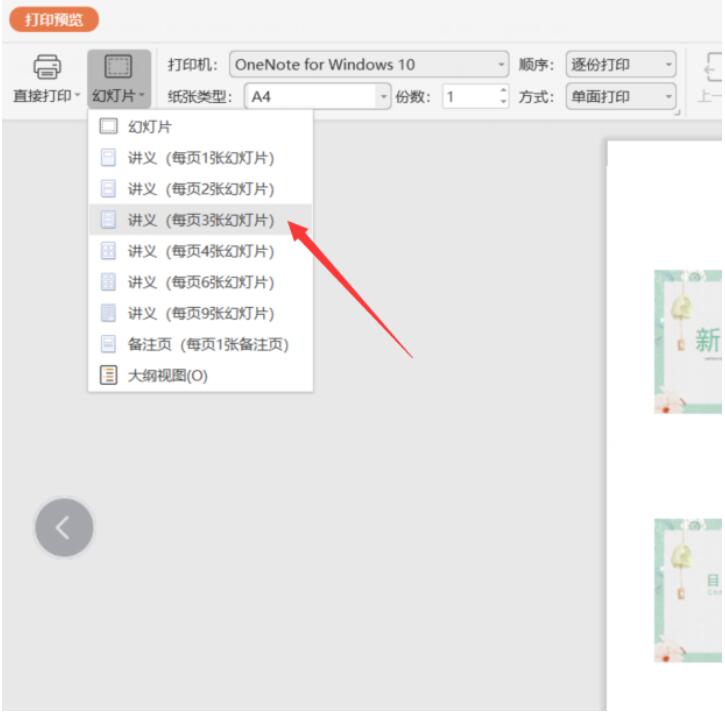Image resolution: width=725 pixels, height=712 pixels.
Task: Select handout with 2 slides per page
Action: (200, 189)
